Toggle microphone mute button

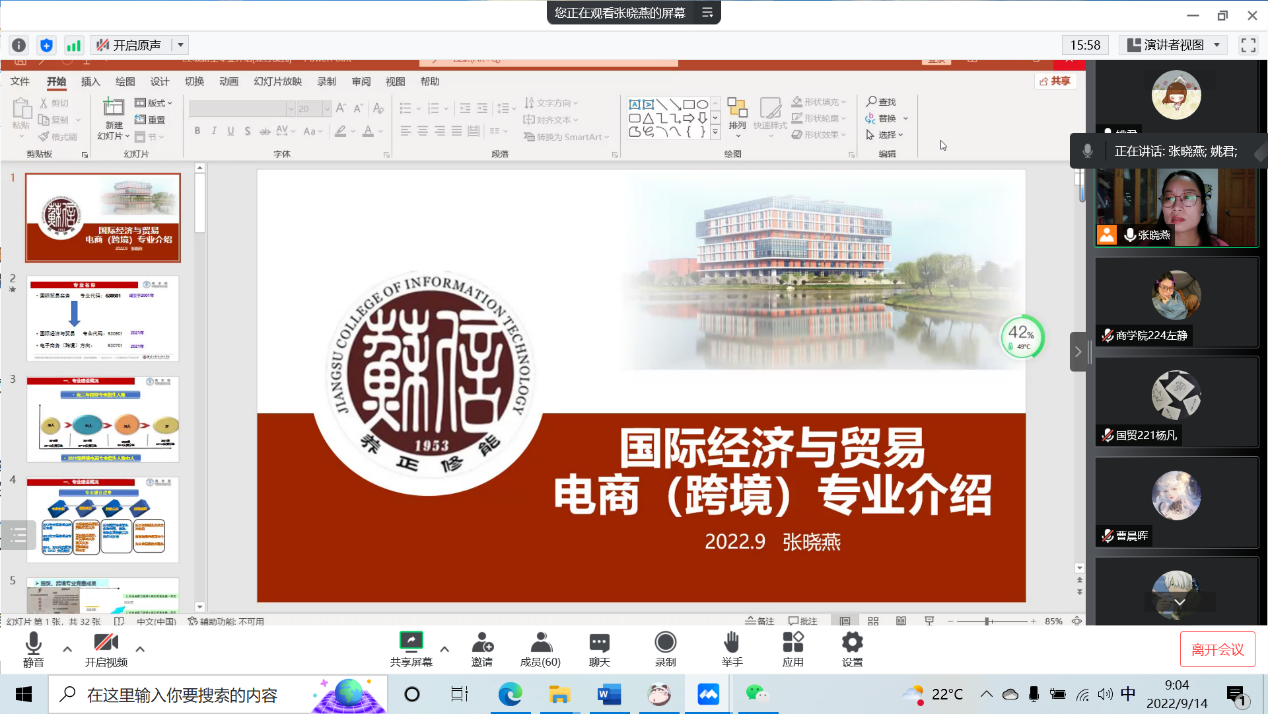point(34,643)
